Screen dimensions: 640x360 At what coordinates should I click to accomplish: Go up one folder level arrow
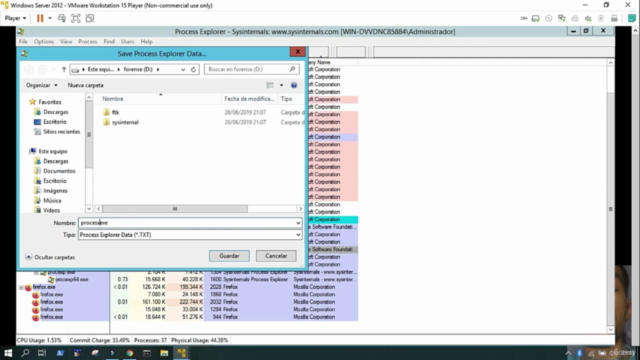[64, 69]
